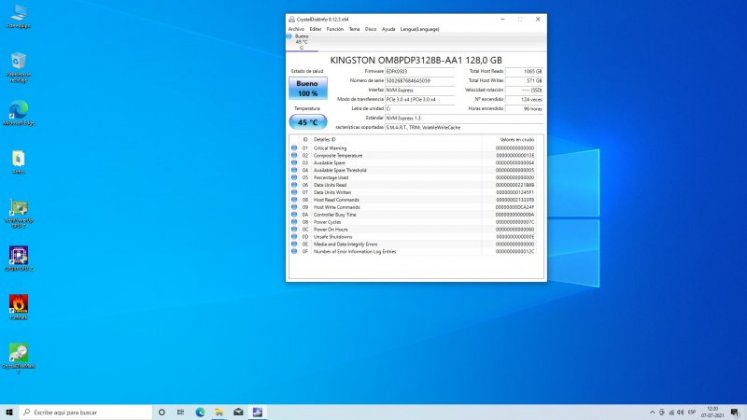Click the blue status icon for Data Units Read
The height and width of the screenshot is (420, 747).
point(294,185)
